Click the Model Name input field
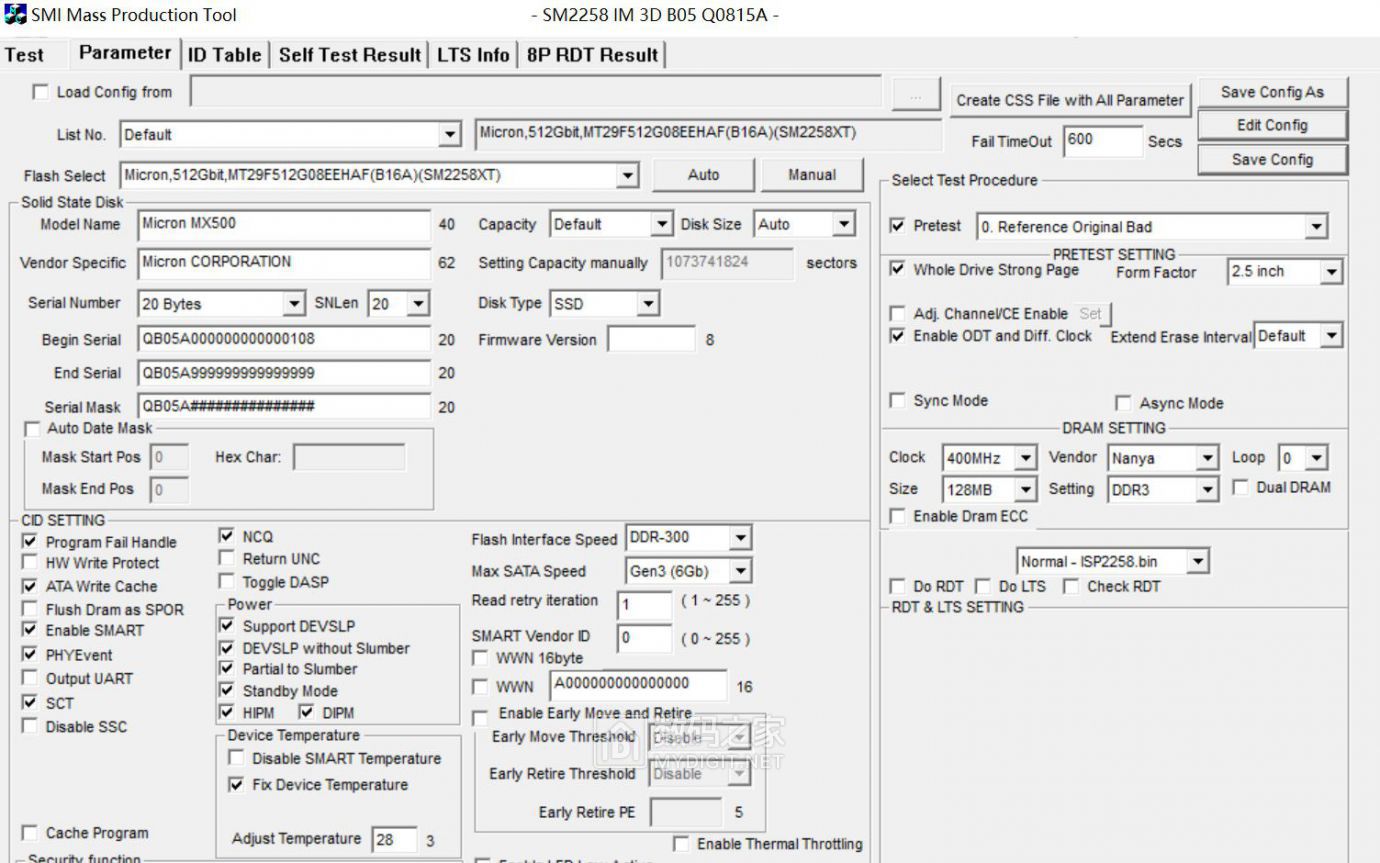 285,224
